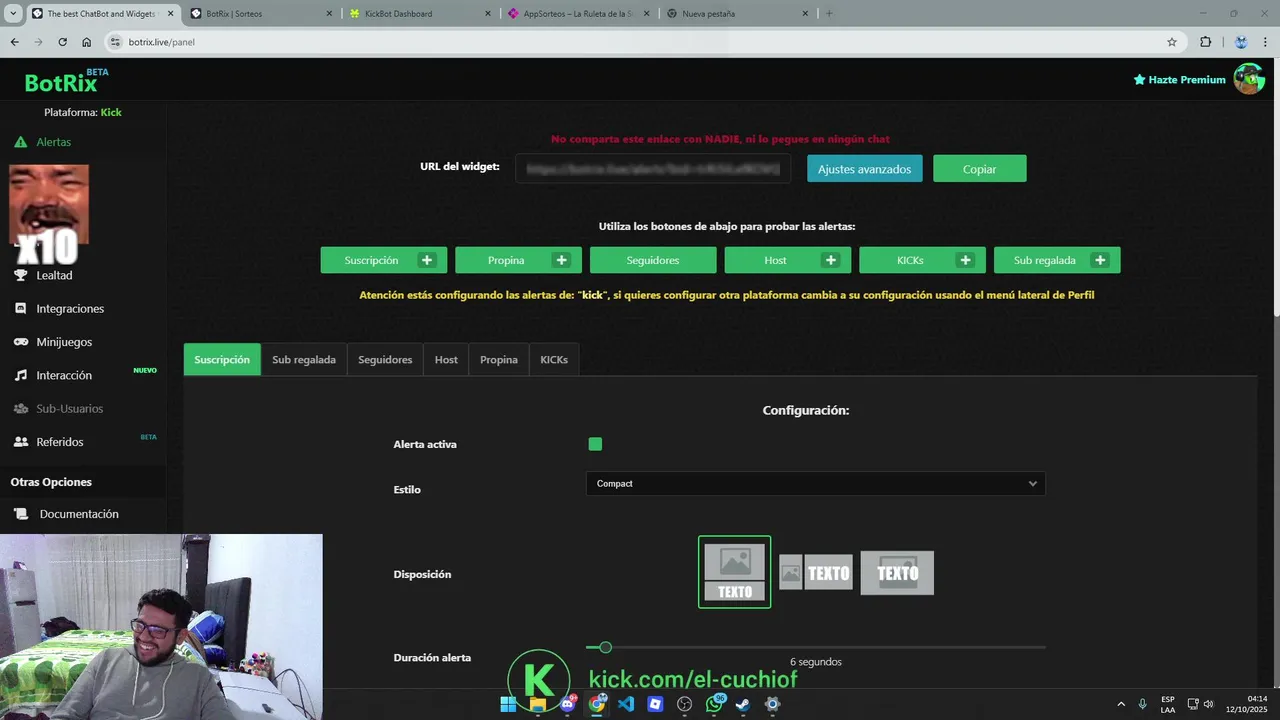Open the Windows Start menu
The height and width of the screenshot is (720, 1280).
(508, 704)
